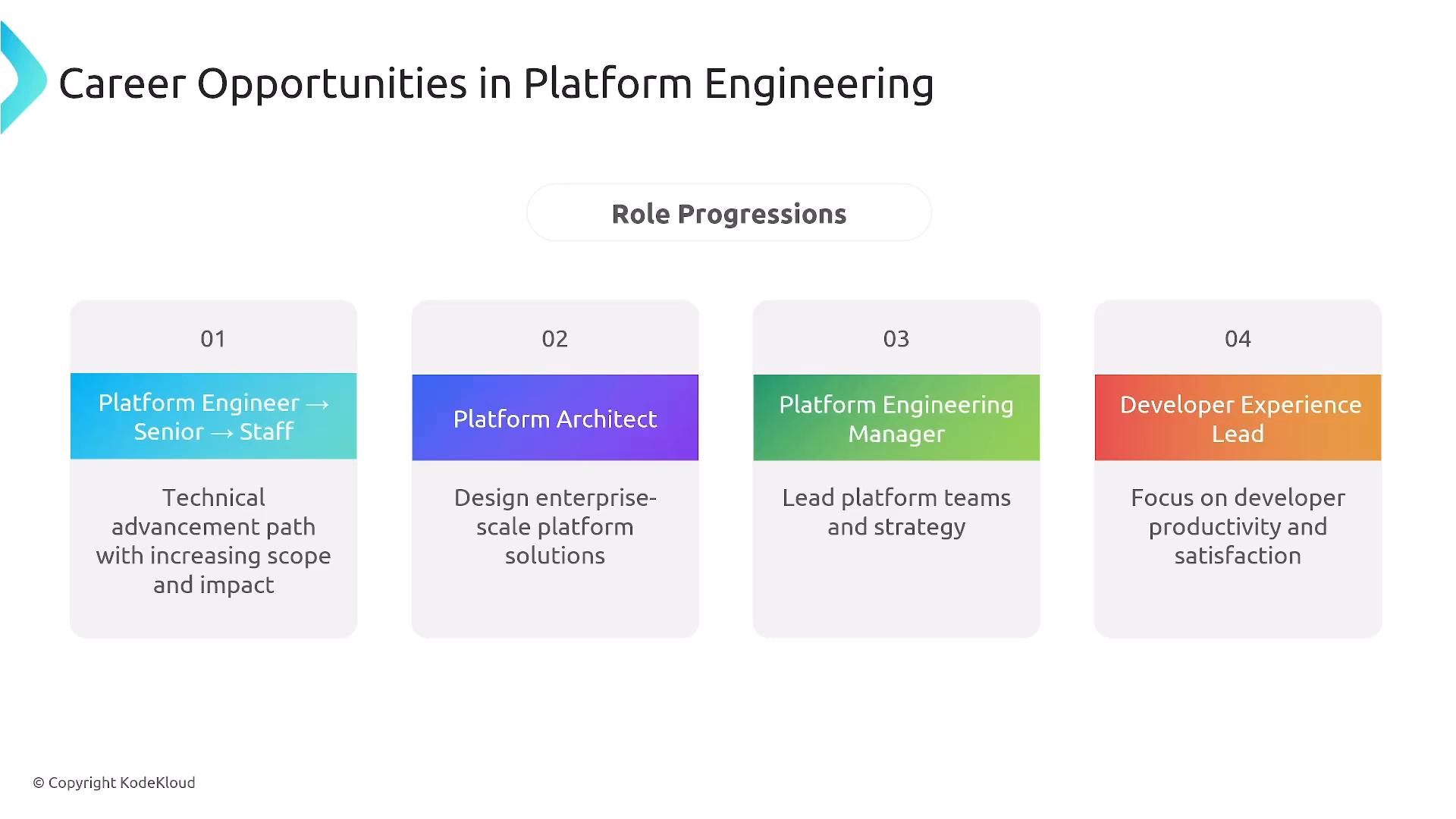The height and width of the screenshot is (819, 1456).
Task: Select the orange 'Developer Experience Lead' banner
Action: click(1238, 418)
